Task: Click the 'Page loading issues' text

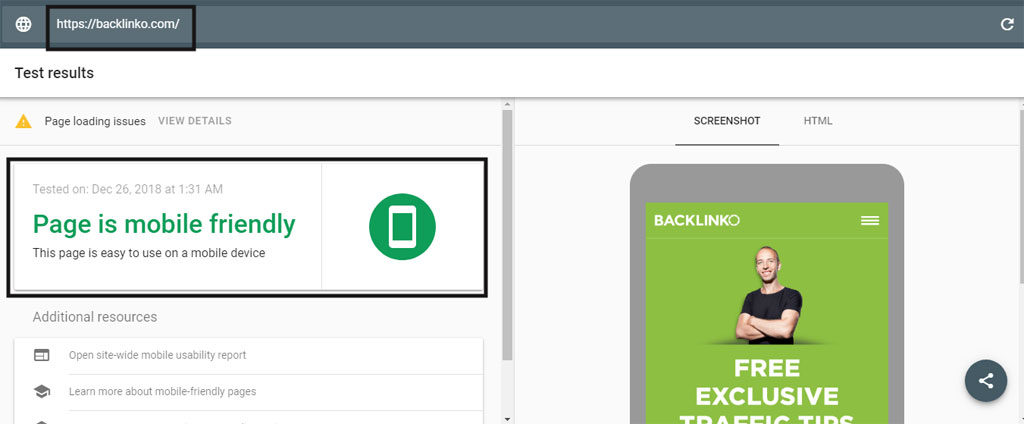Action: point(95,121)
